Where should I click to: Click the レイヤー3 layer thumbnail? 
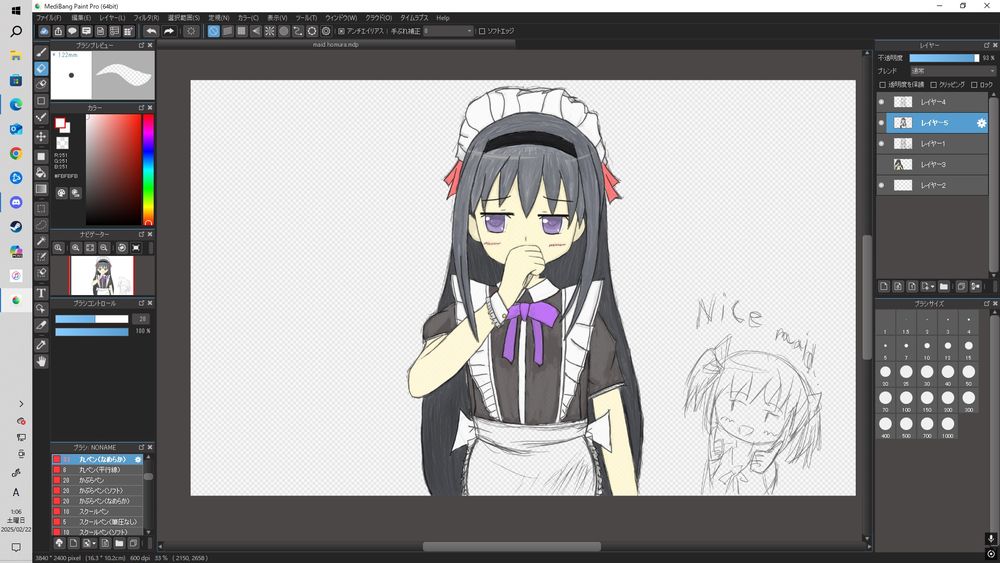click(902, 165)
